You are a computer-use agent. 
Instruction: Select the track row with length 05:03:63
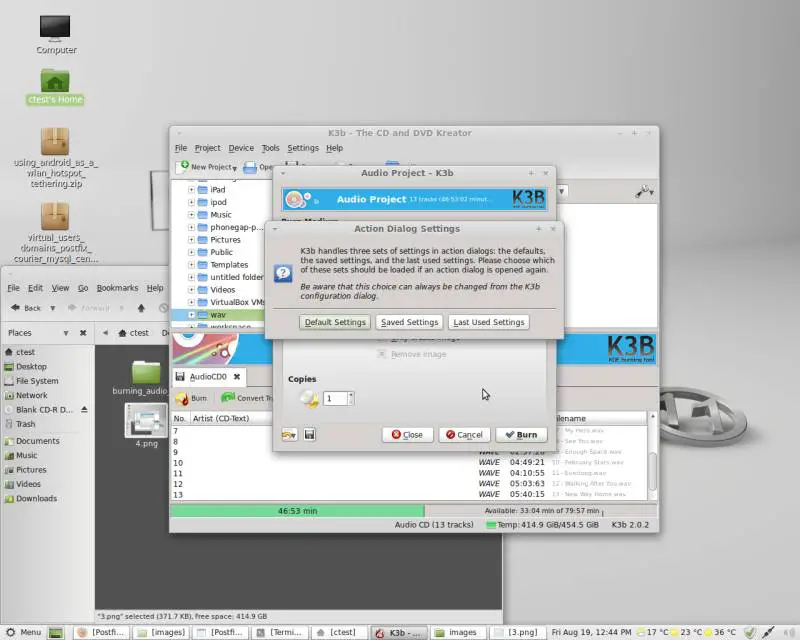(x=410, y=483)
